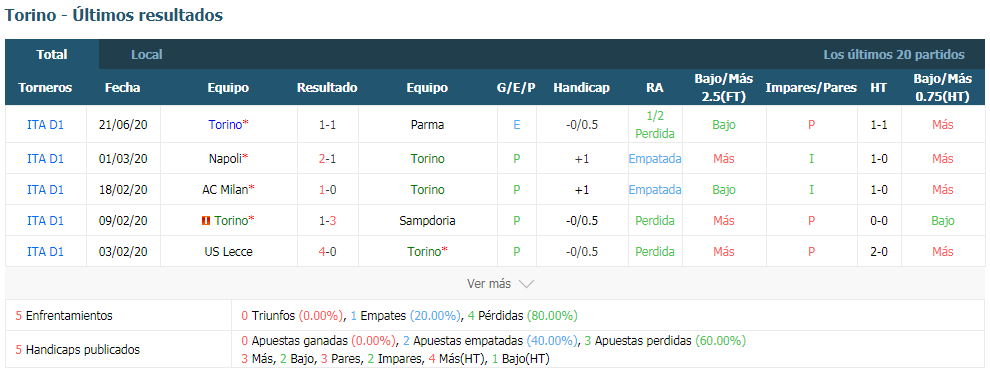Open the AC Milan team link
Screen dimensions: 990x373
tap(225, 190)
